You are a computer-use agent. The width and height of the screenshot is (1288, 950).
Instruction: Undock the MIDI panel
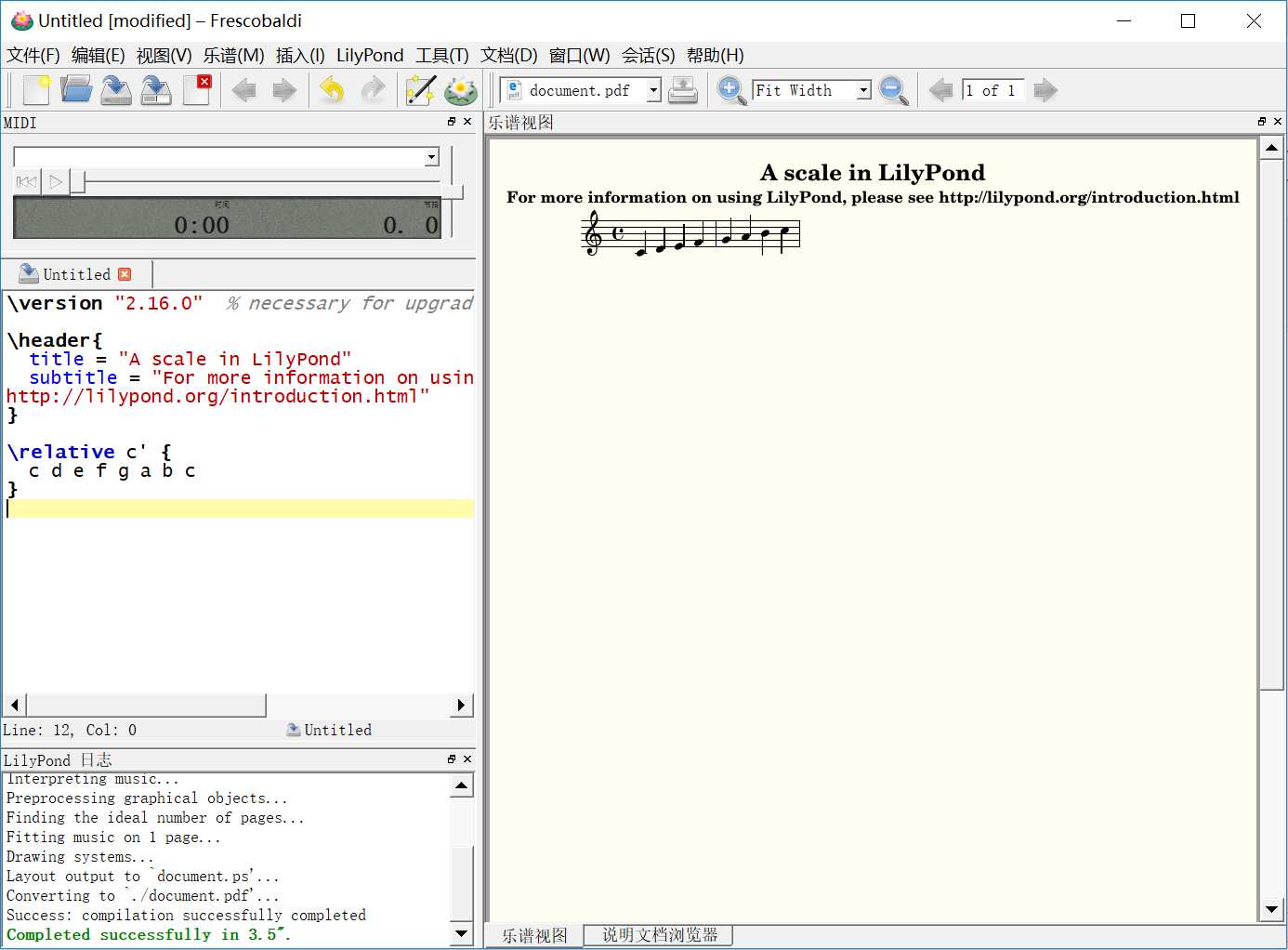(452, 122)
